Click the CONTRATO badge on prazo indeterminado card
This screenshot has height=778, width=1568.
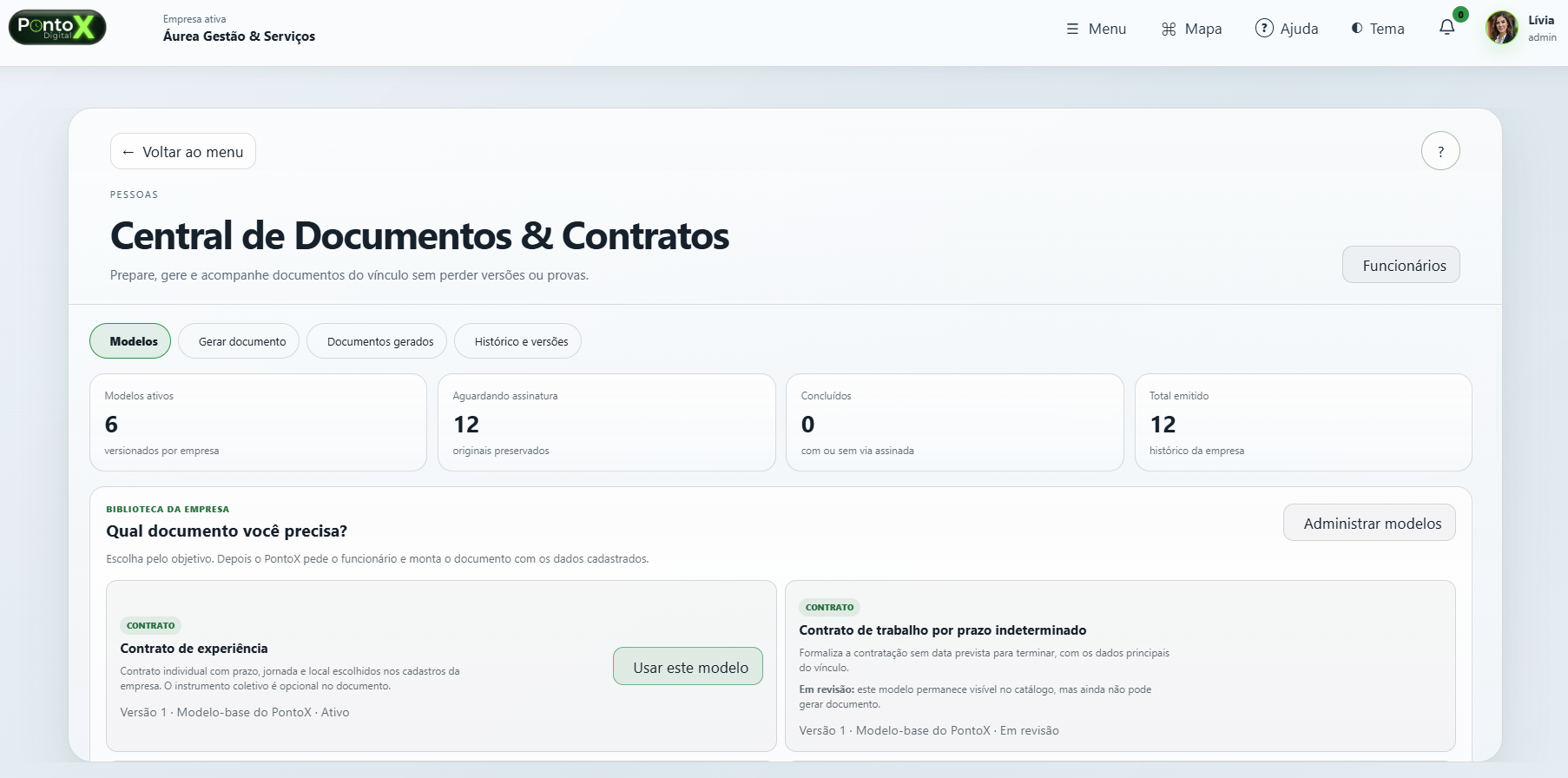(x=829, y=607)
